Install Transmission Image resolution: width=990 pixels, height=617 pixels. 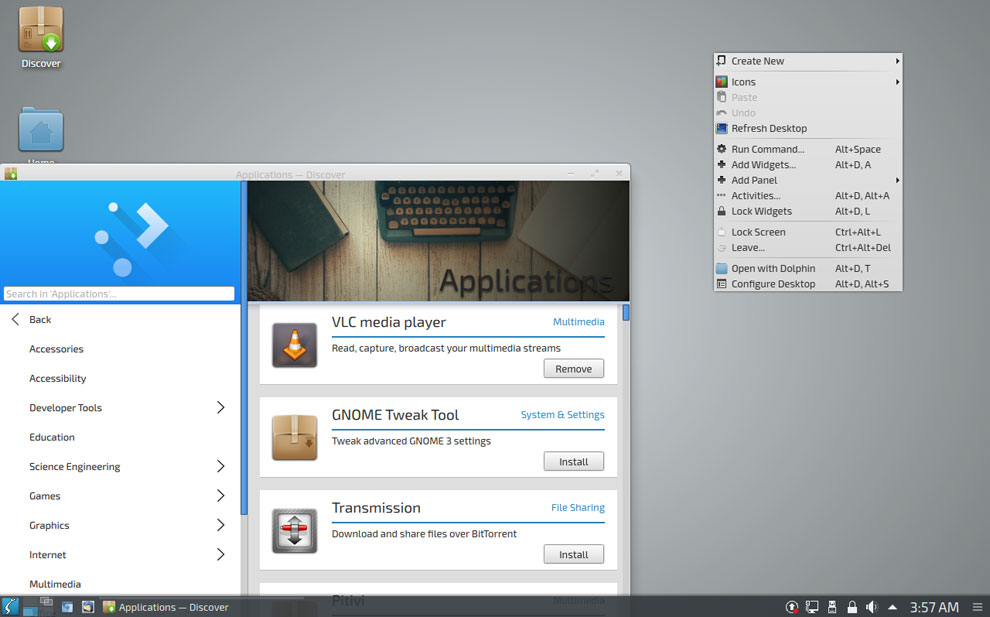pyautogui.click(x=573, y=554)
